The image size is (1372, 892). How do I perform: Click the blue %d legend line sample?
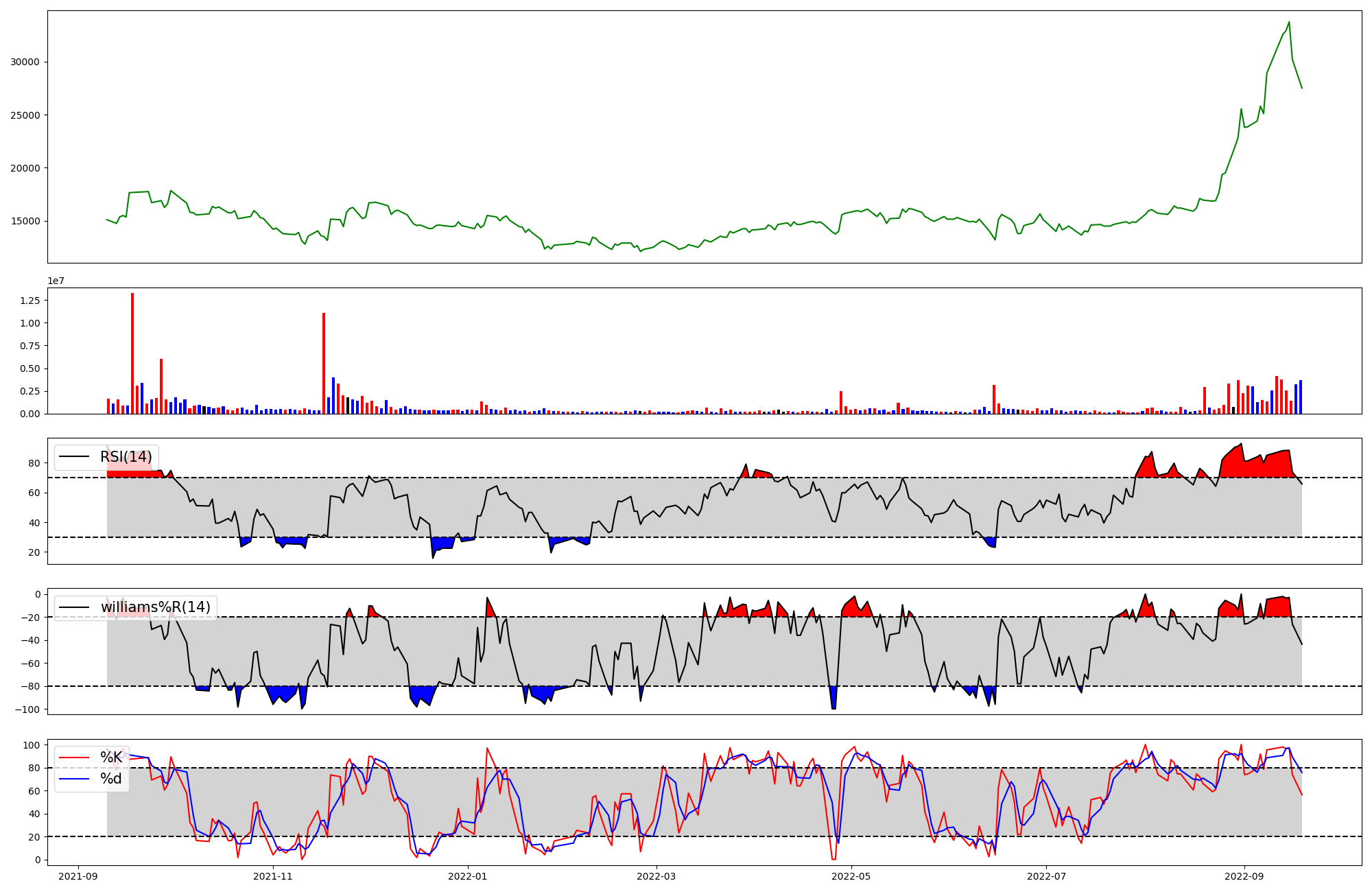tap(74, 779)
